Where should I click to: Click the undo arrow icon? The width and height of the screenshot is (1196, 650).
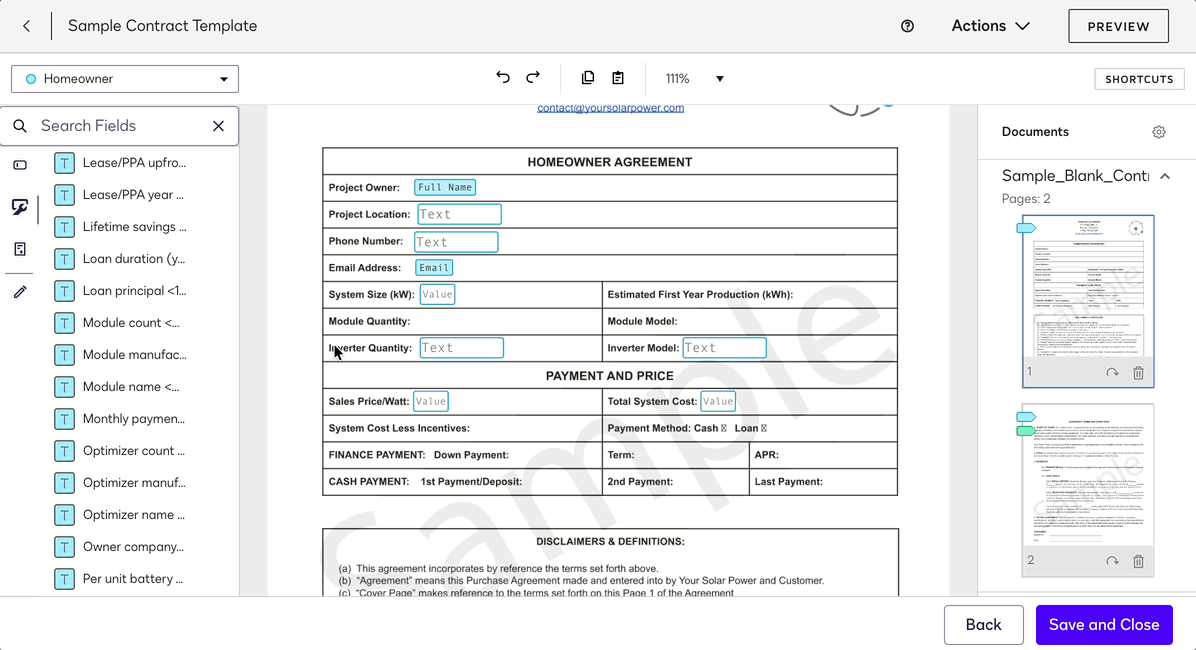[x=503, y=78]
